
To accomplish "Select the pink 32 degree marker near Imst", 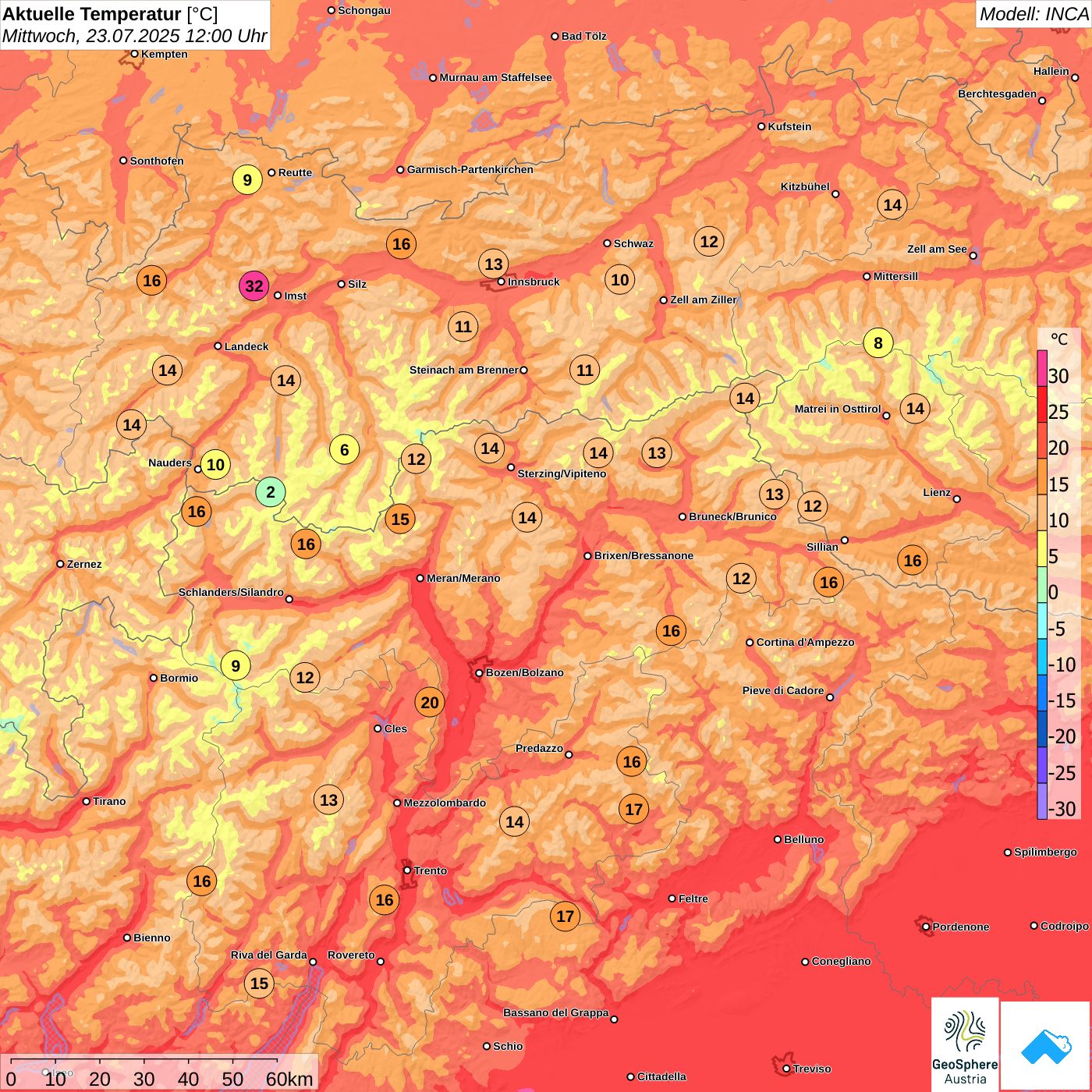I will pyautogui.click(x=254, y=286).
